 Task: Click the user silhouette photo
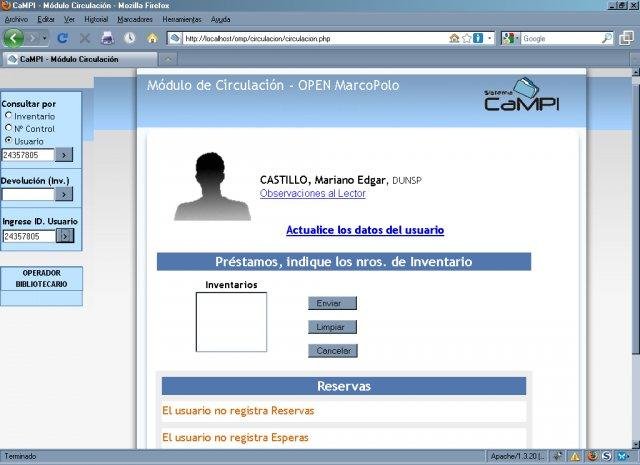(x=212, y=187)
